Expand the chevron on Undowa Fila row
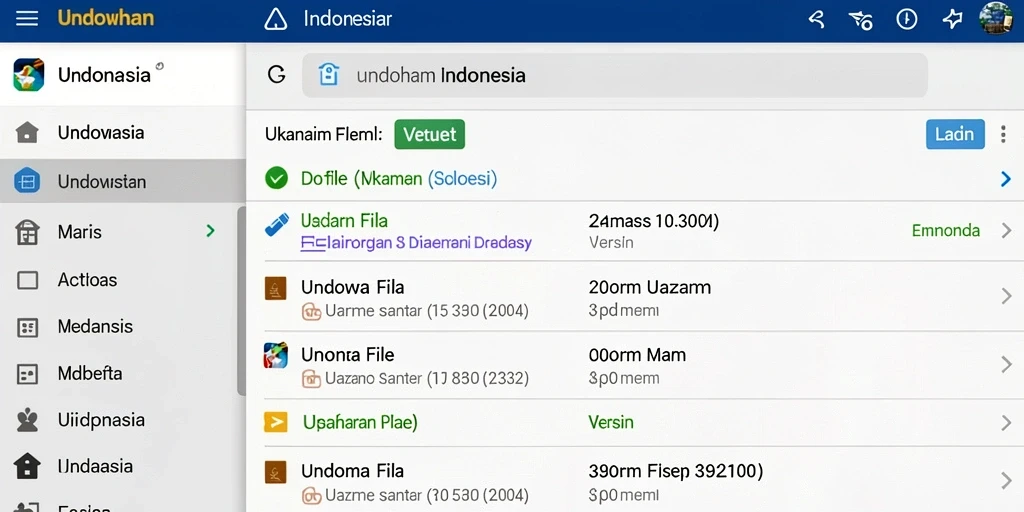Image resolution: width=1024 pixels, height=512 pixels. point(1006,297)
